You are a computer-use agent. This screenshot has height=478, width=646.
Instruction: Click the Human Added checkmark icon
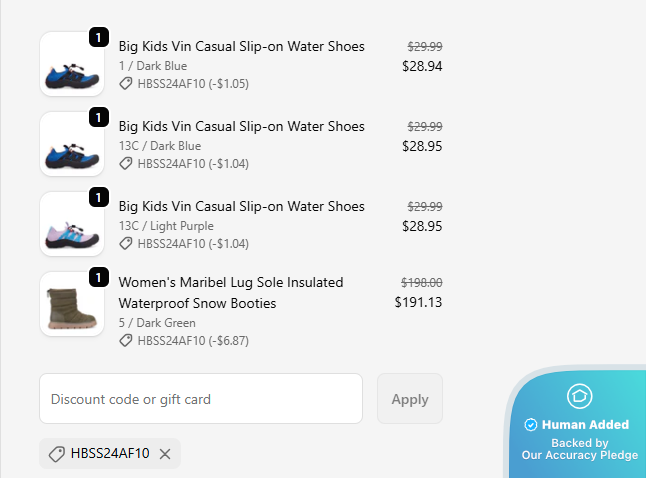click(x=531, y=425)
